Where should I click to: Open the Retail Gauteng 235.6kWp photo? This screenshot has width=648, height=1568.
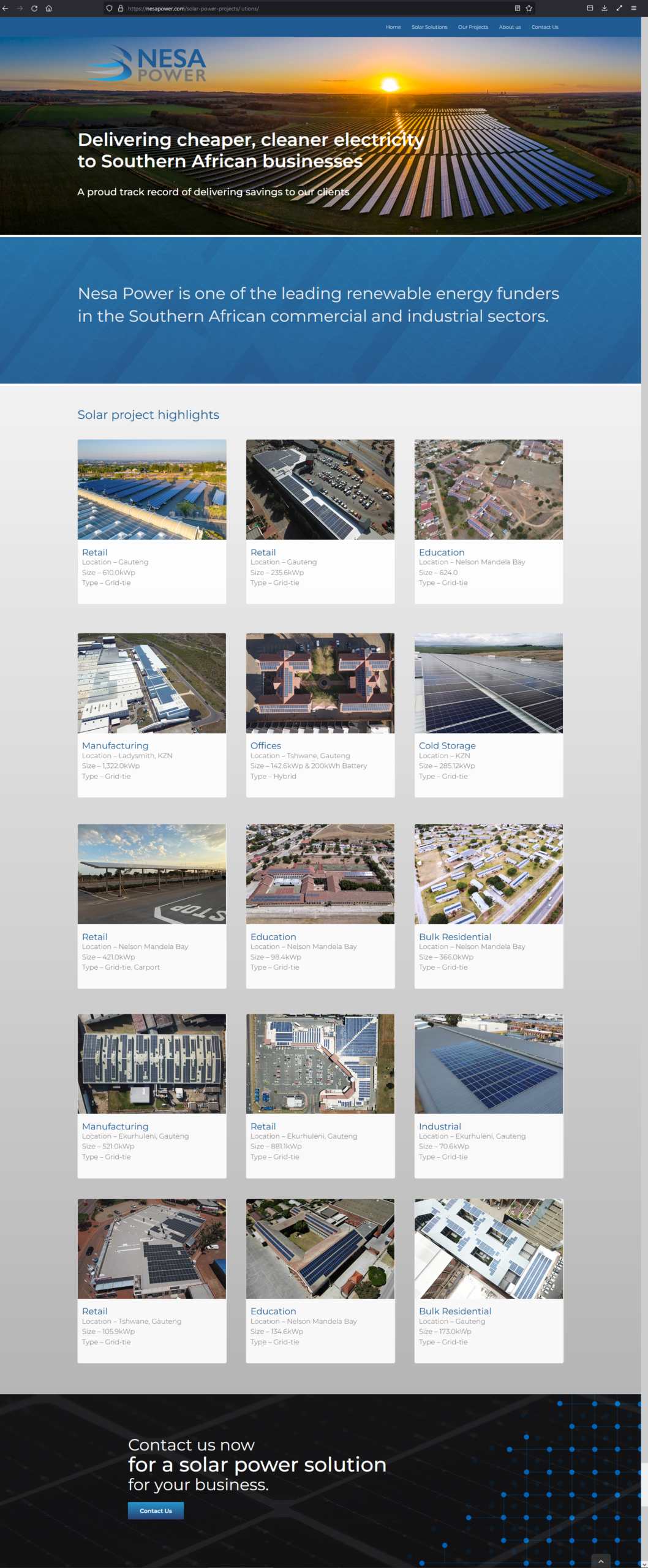tap(320, 489)
